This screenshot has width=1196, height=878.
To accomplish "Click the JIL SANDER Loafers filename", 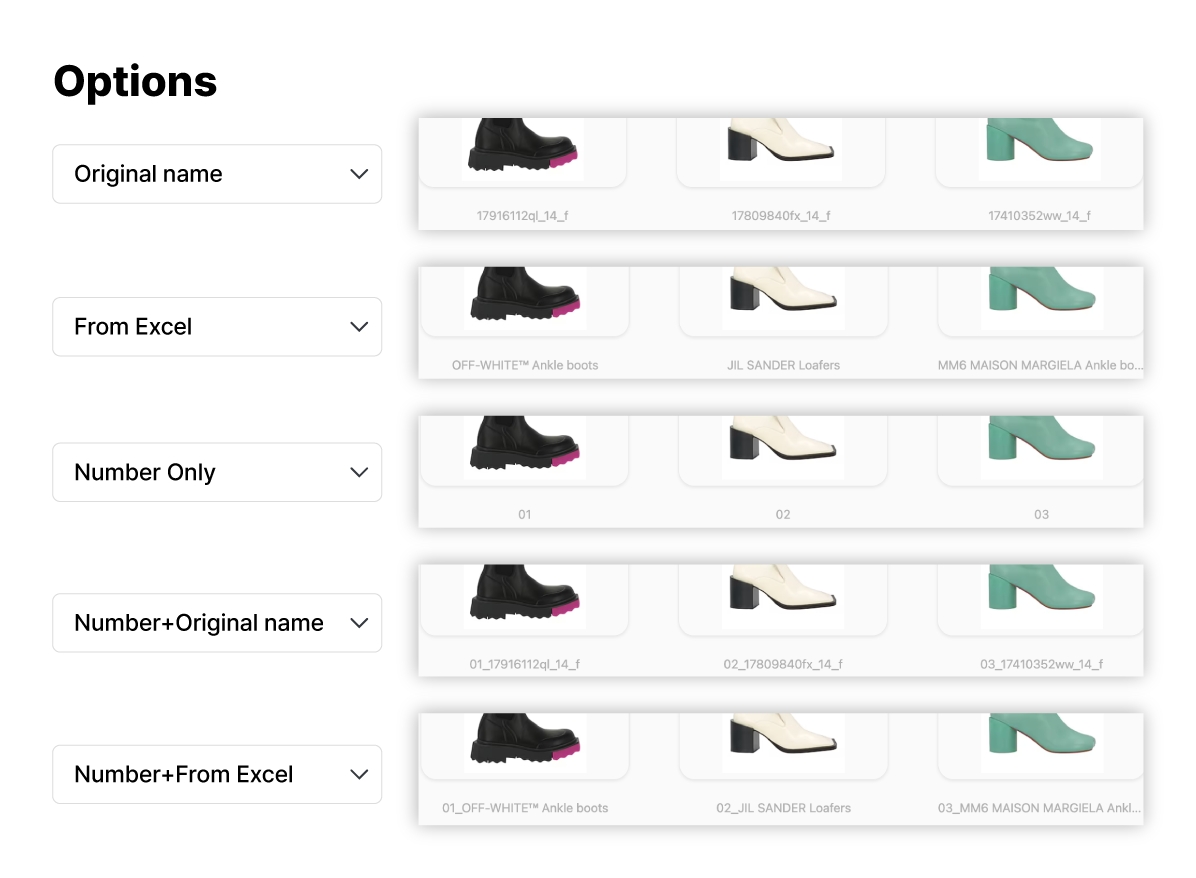I will point(783,365).
